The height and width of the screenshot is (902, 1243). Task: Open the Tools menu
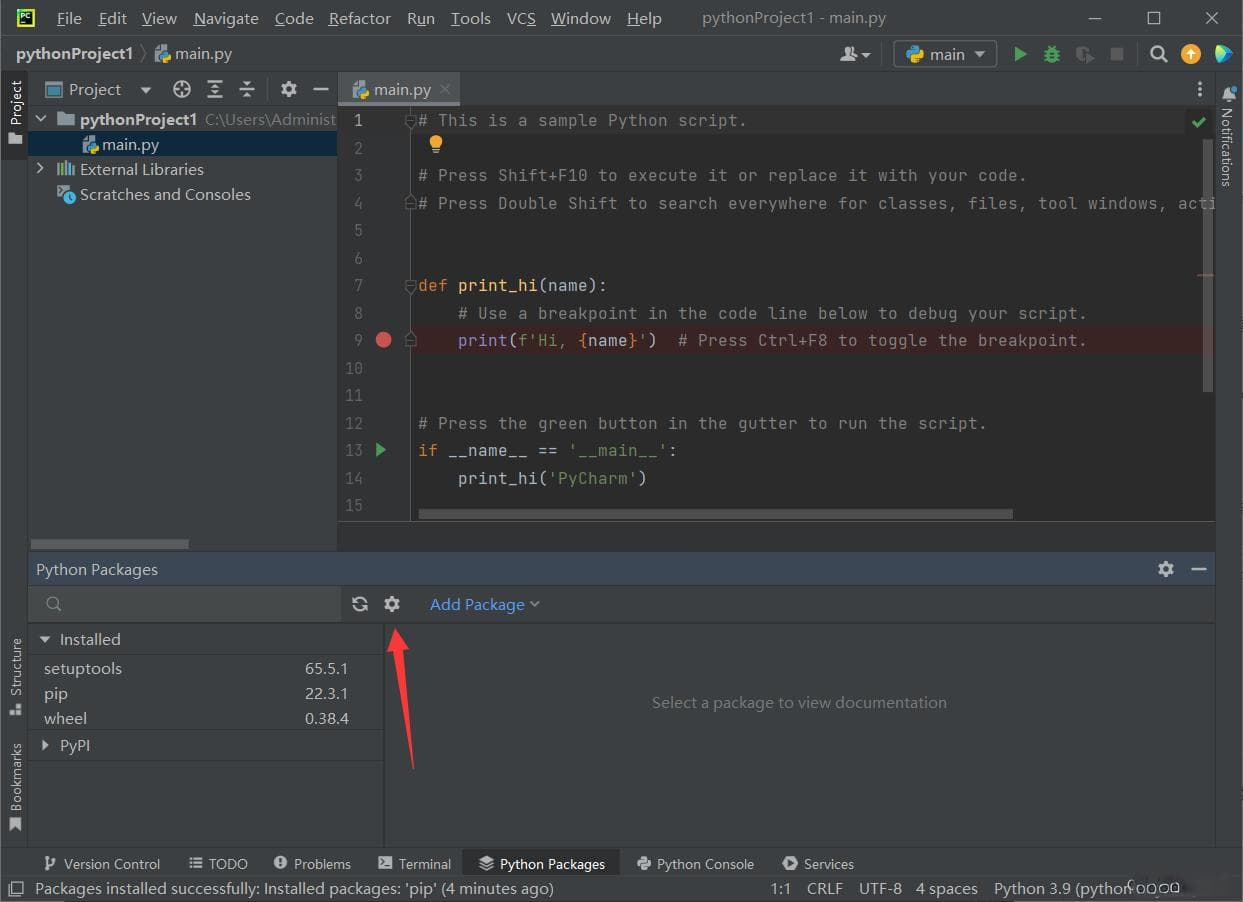click(470, 18)
